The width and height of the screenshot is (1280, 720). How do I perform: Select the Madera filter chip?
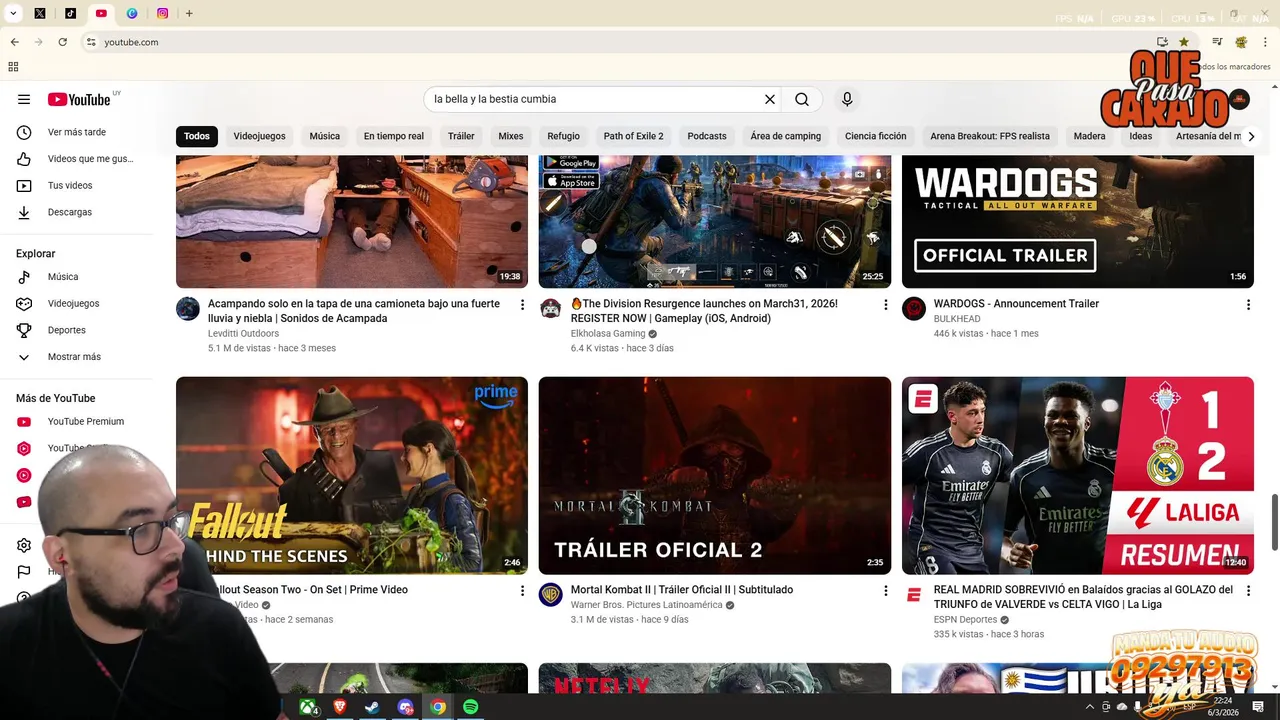1089,136
